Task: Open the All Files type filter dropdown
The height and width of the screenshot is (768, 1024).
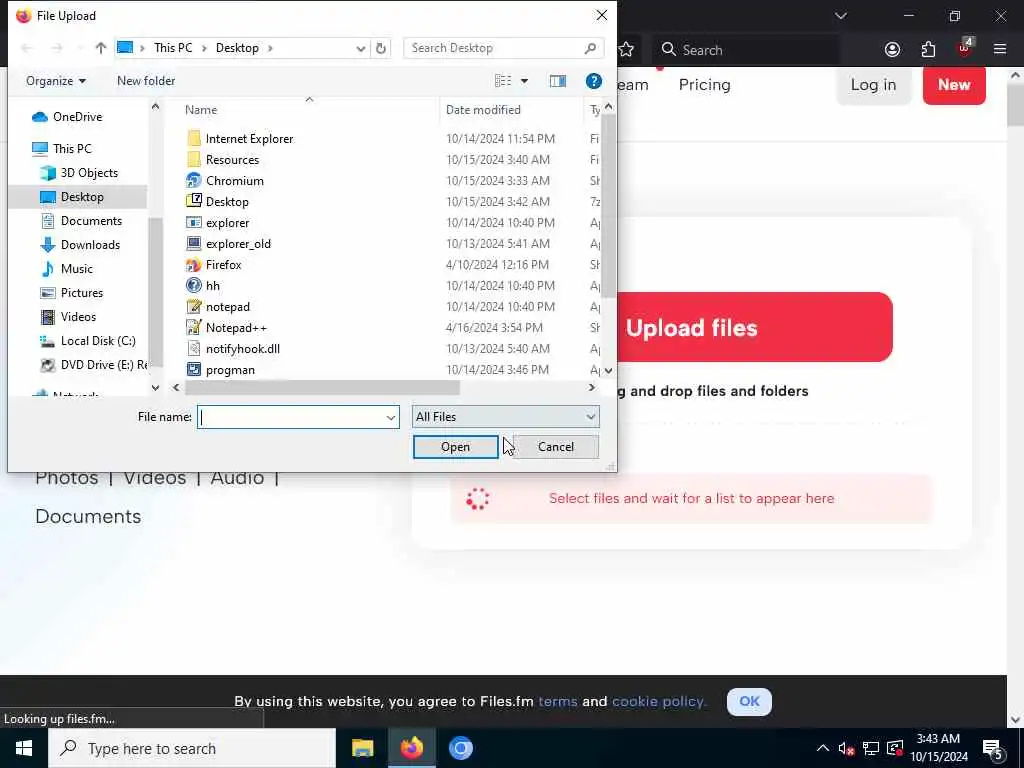Action: pyautogui.click(x=505, y=417)
